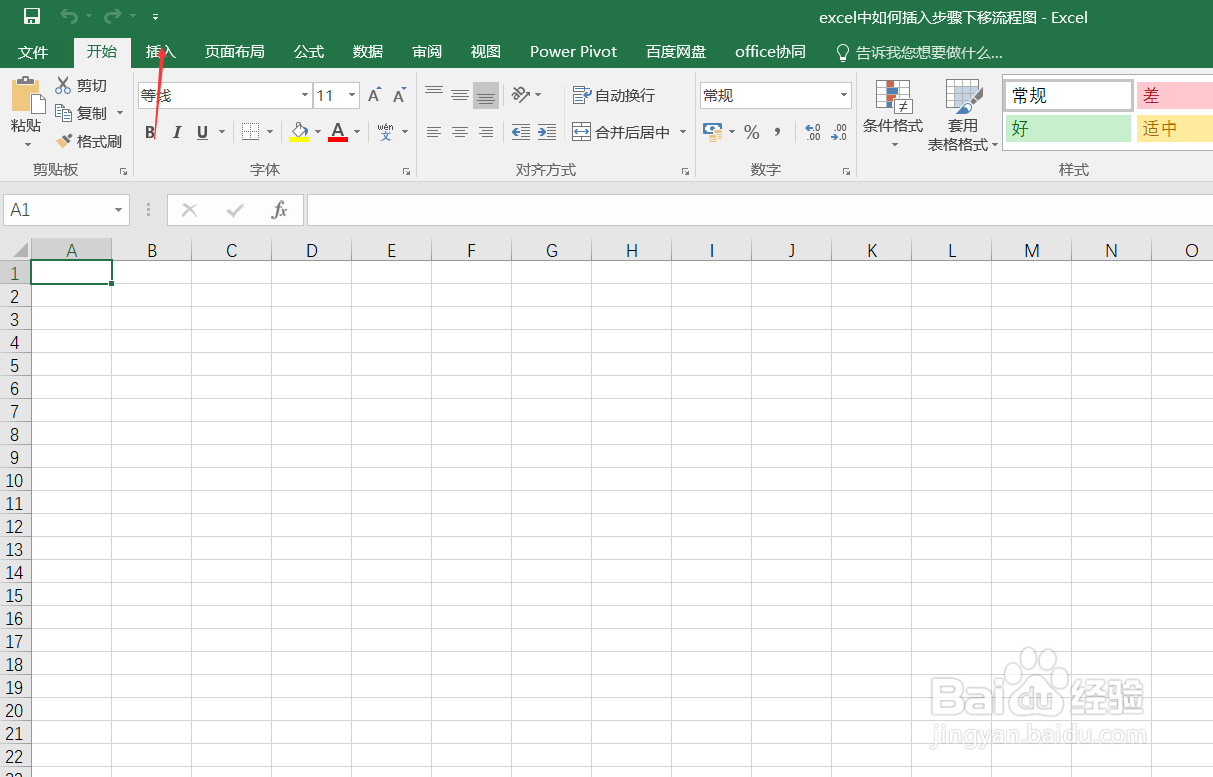Switch to the 开始 tab
Image resolution: width=1213 pixels, height=777 pixels.
[x=101, y=52]
